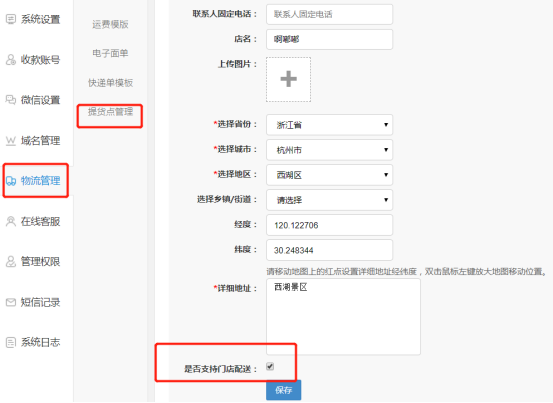Toggle the 是否支持门店配送 checkbox
Viewport: 553px width, 403px height.
click(x=270, y=366)
